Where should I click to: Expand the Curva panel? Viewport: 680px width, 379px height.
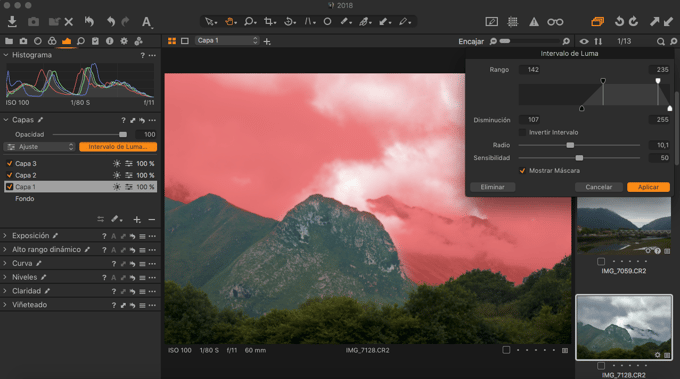coord(5,263)
